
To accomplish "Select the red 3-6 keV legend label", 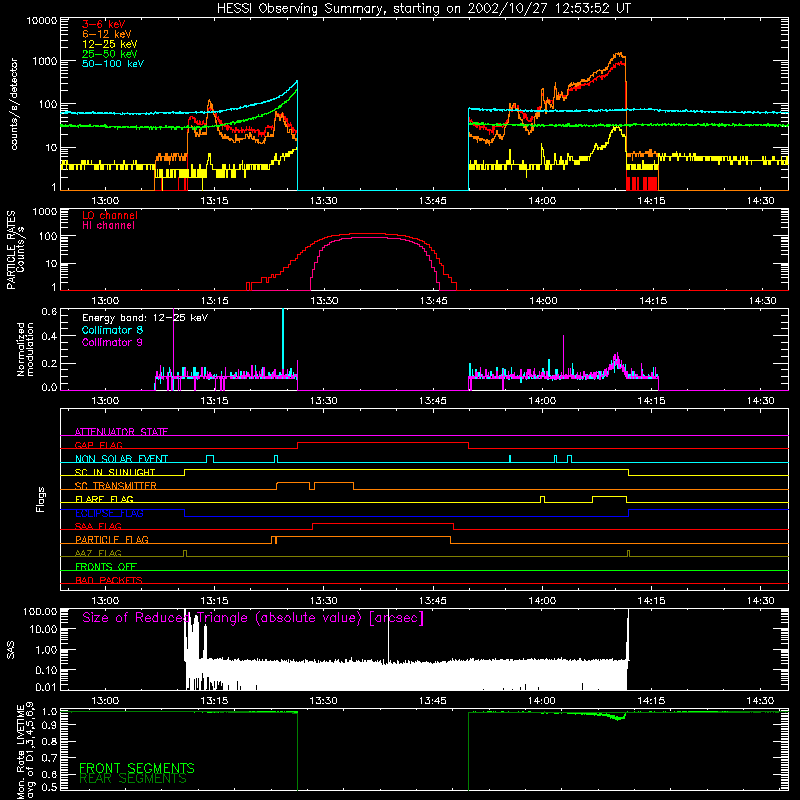I will [103, 24].
